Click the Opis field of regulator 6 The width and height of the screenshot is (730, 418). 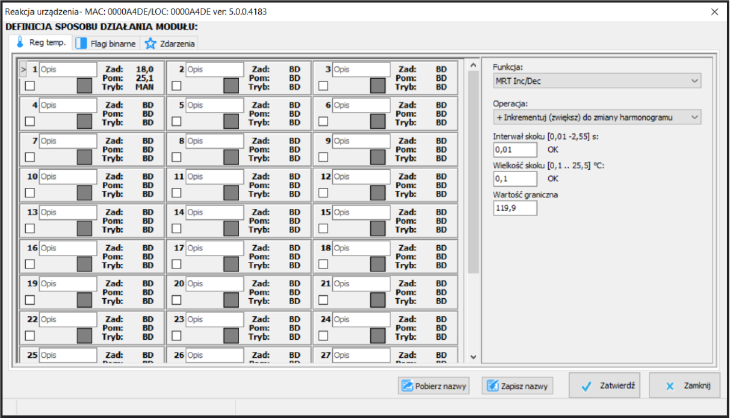(361, 105)
